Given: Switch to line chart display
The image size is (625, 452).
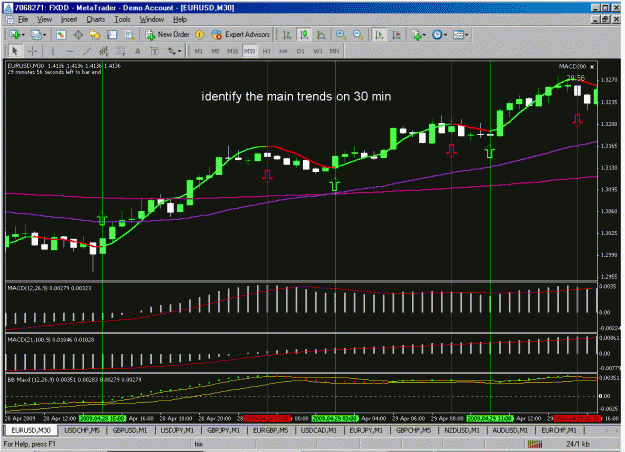Looking at the screenshot, I should 321,35.
